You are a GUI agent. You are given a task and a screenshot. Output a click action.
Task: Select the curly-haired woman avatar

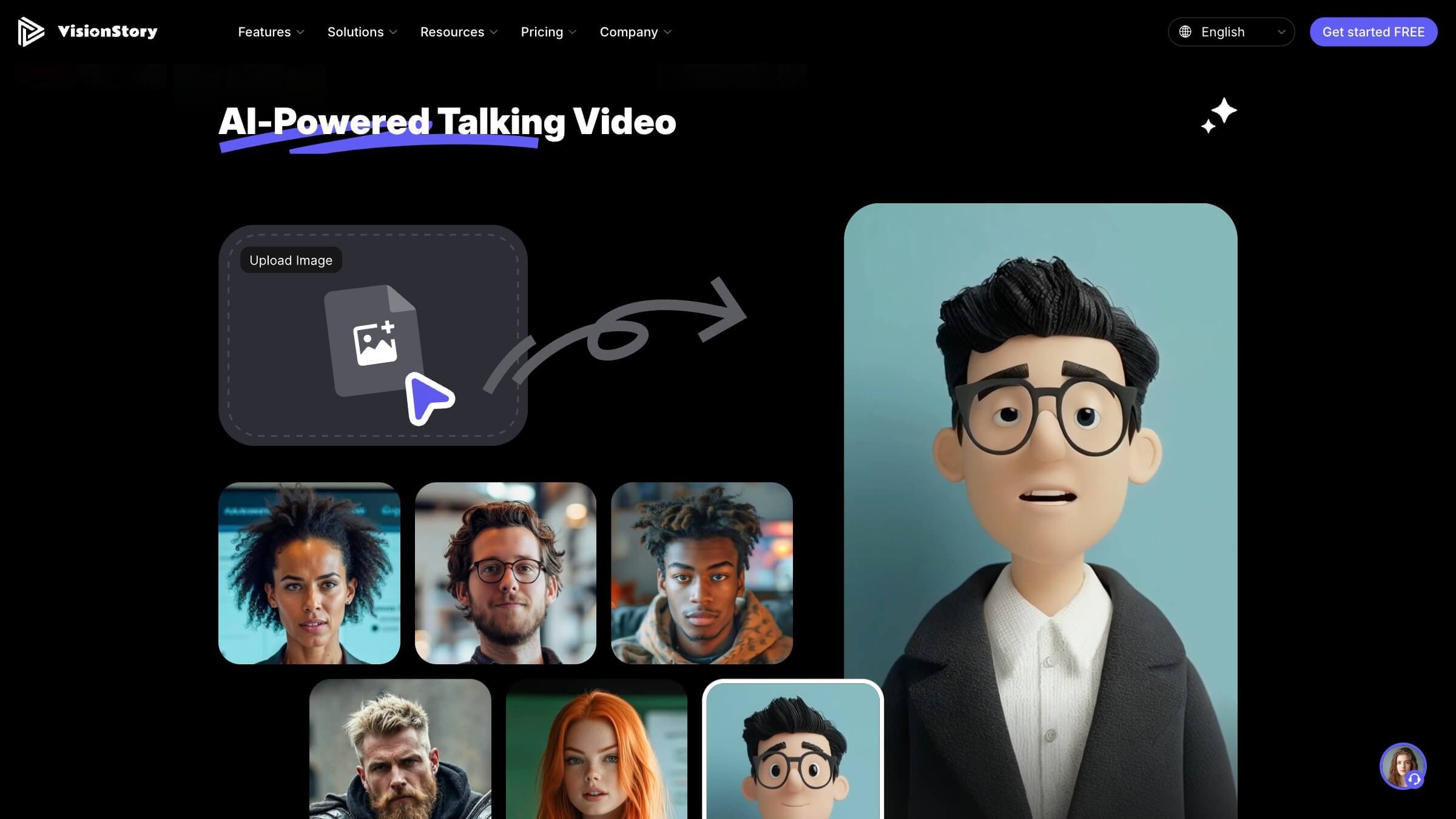click(x=309, y=573)
